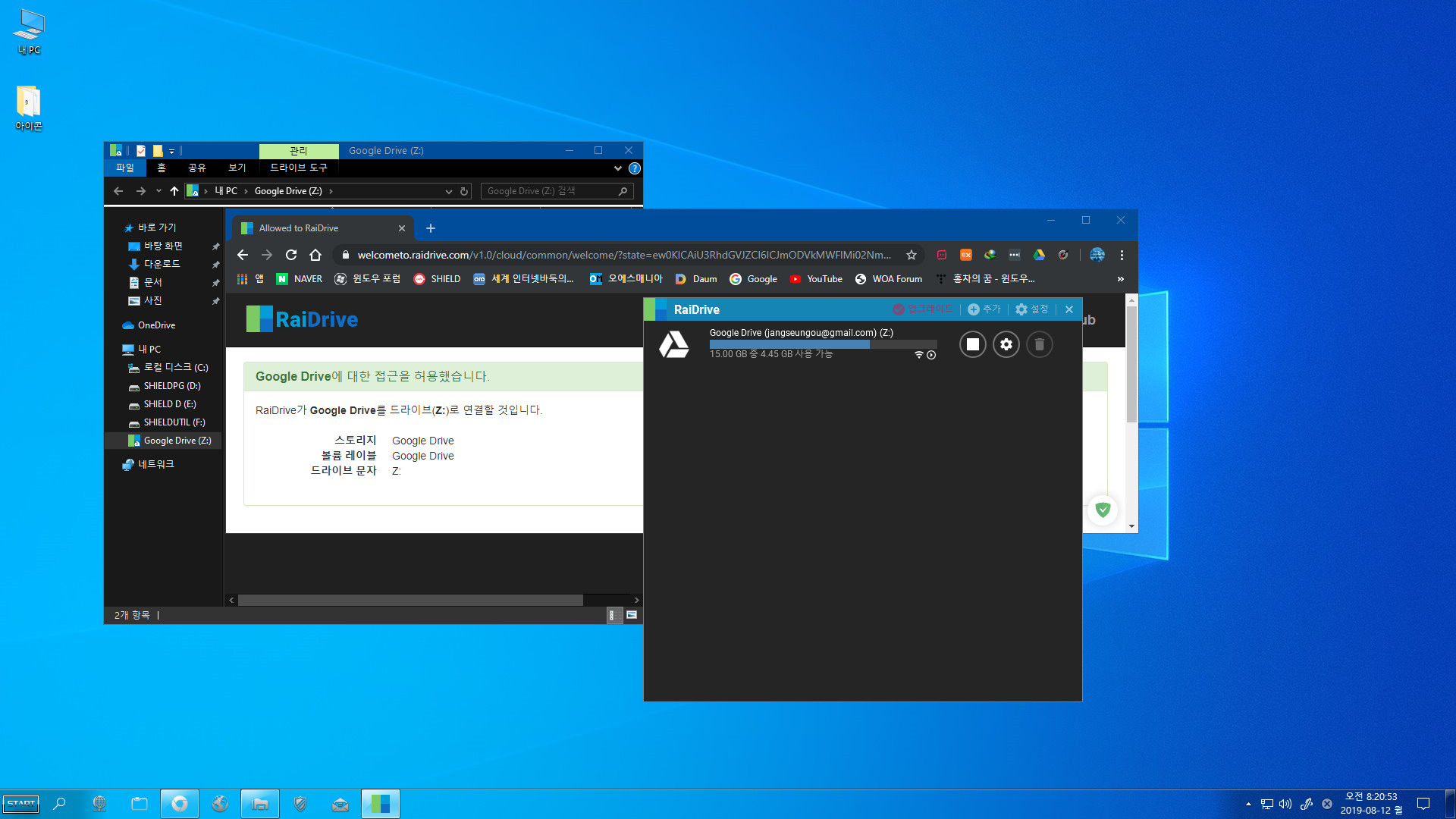This screenshot has height=819, width=1456.
Task: Go to Chrome home page icon
Action: [x=315, y=255]
